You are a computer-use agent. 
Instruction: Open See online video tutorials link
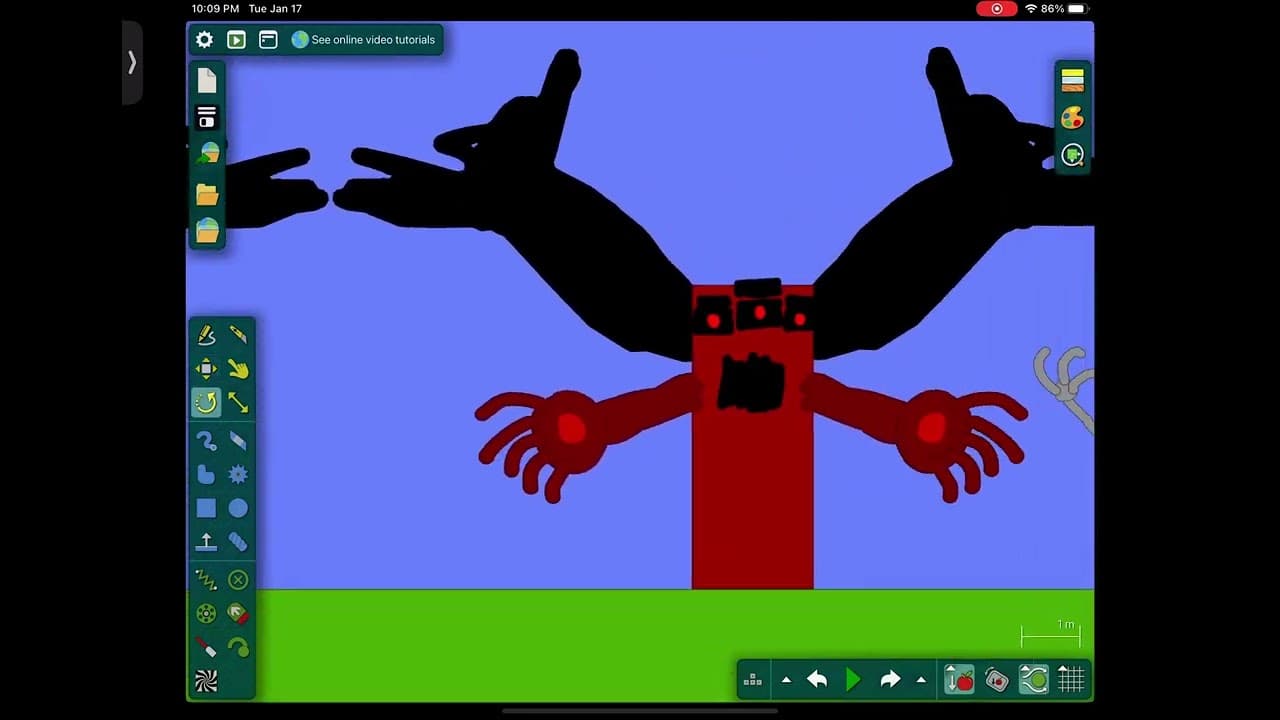click(x=364, y=40)
